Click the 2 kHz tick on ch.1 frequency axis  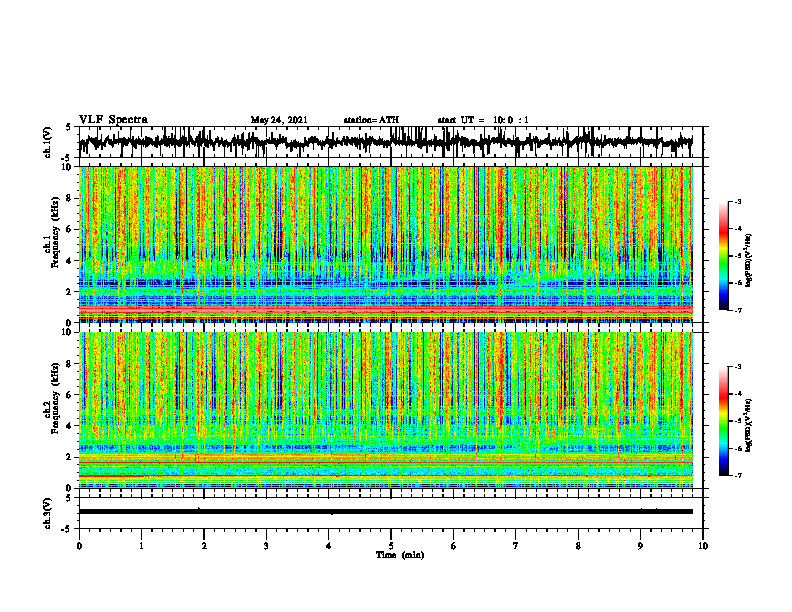coord(69,291)
